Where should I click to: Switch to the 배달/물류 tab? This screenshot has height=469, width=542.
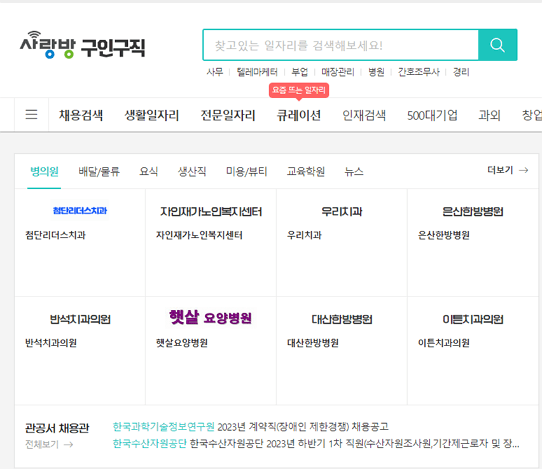pos(99,171)
